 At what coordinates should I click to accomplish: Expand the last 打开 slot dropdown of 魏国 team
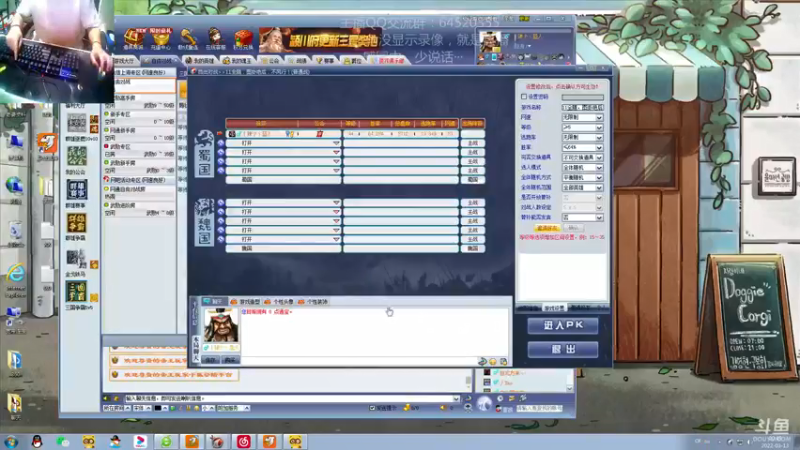coord(336,239)
